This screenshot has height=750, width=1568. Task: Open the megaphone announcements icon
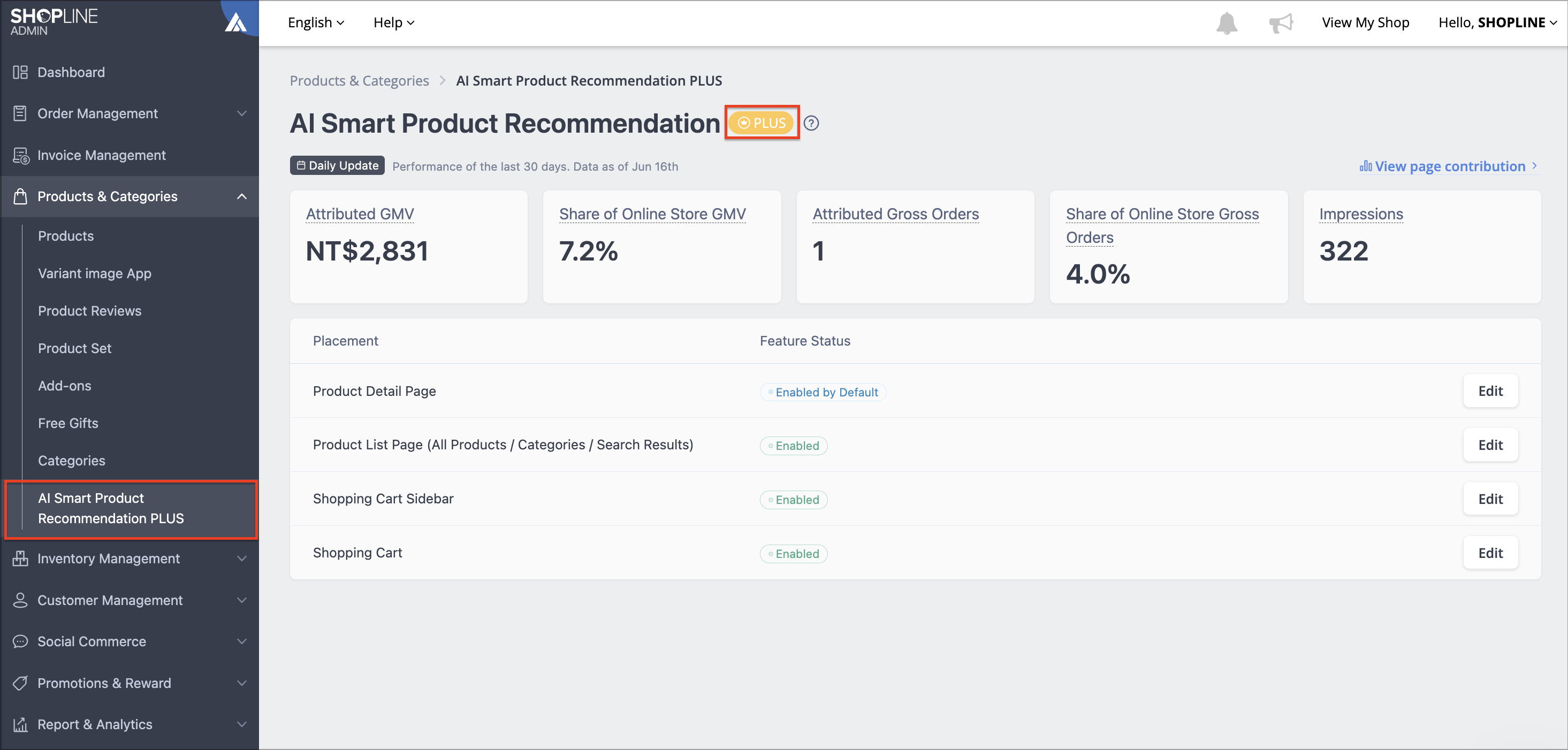(1281, 23)
